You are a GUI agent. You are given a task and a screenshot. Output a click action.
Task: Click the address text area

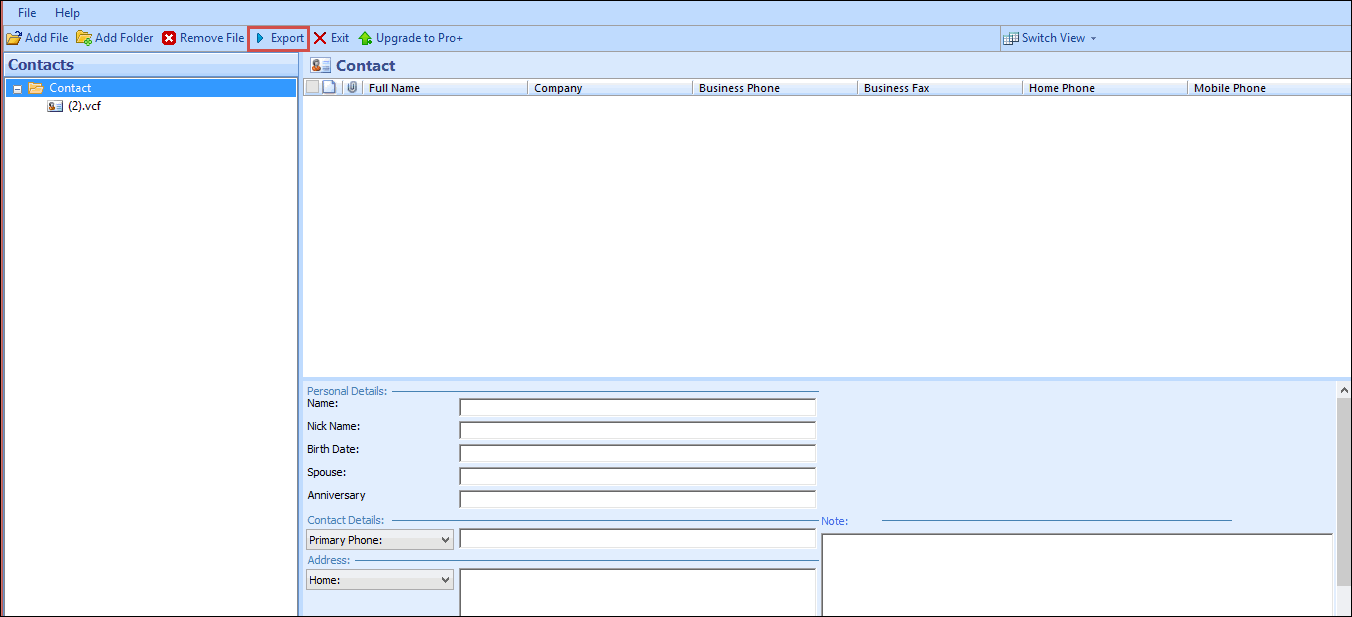pyautogui.click(x=638, y=593)
